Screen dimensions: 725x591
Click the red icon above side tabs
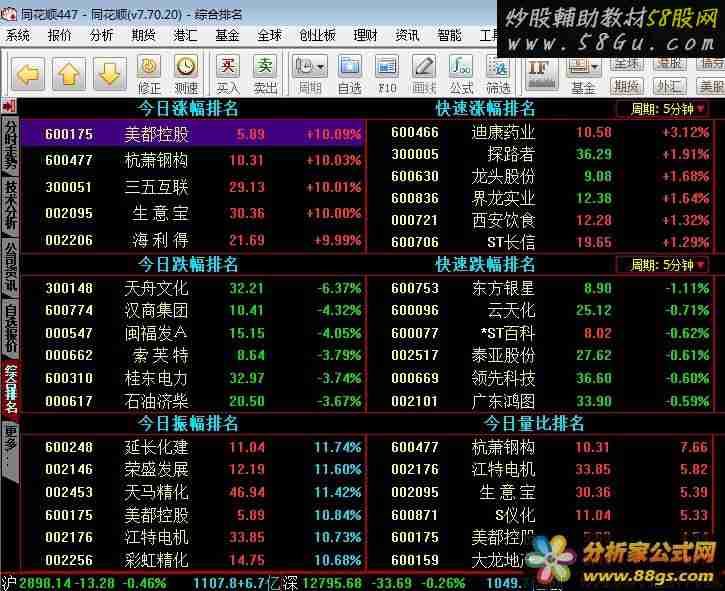[x=9, y=106]
